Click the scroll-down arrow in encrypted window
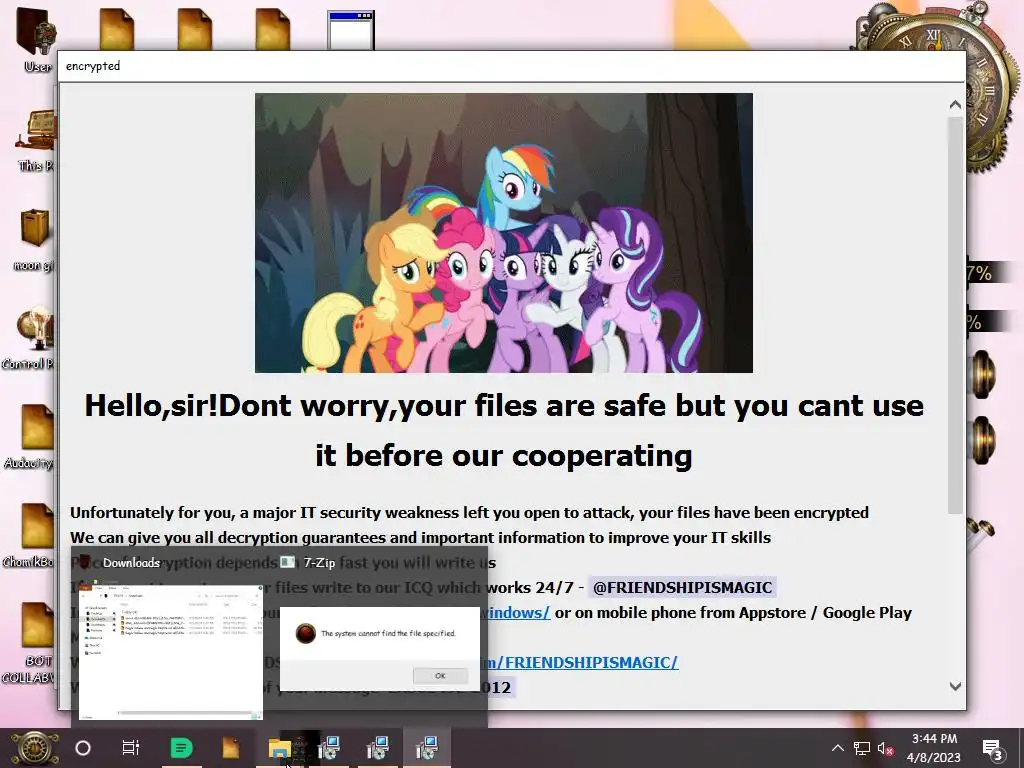The height and width of the screenshot is (768, 1024). pos(955,686)
